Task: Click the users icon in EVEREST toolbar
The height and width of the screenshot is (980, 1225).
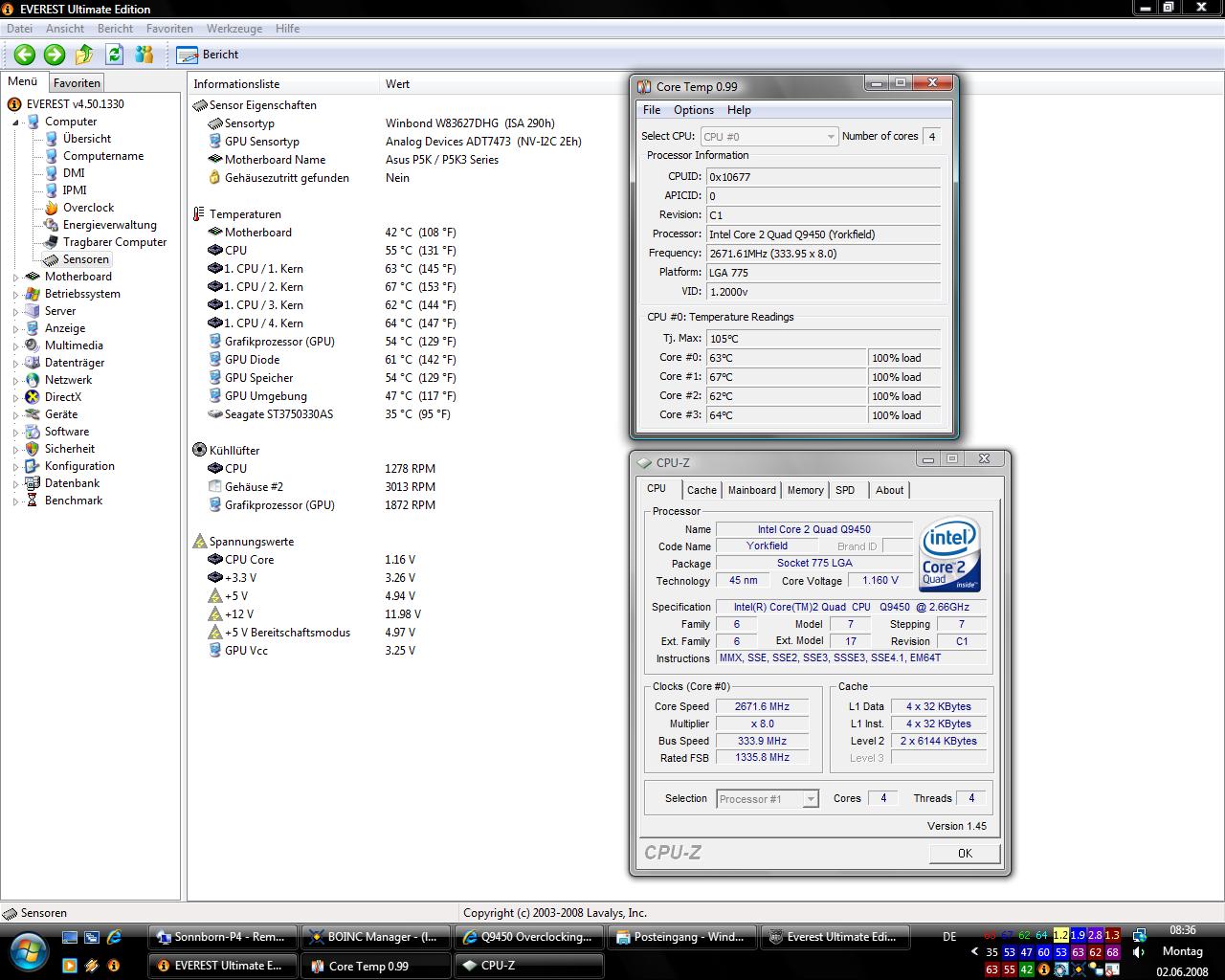Action: click(145, 55)
